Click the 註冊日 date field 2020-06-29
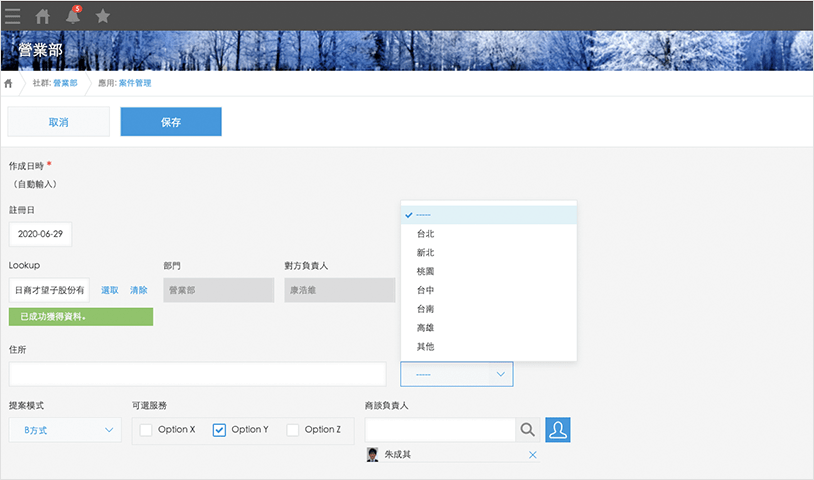This screenshot has width=814, height=480. coord(40,234)
